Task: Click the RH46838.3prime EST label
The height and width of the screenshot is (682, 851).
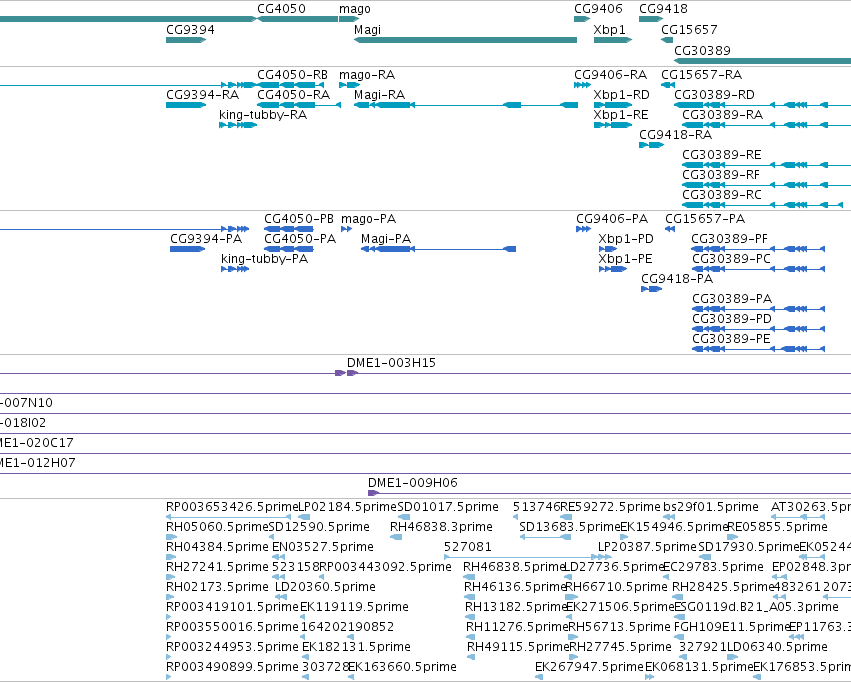Action: (x=441, y=527)
